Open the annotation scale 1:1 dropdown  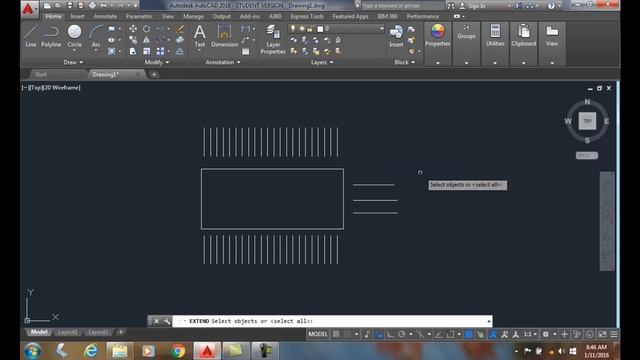[530, 334]
